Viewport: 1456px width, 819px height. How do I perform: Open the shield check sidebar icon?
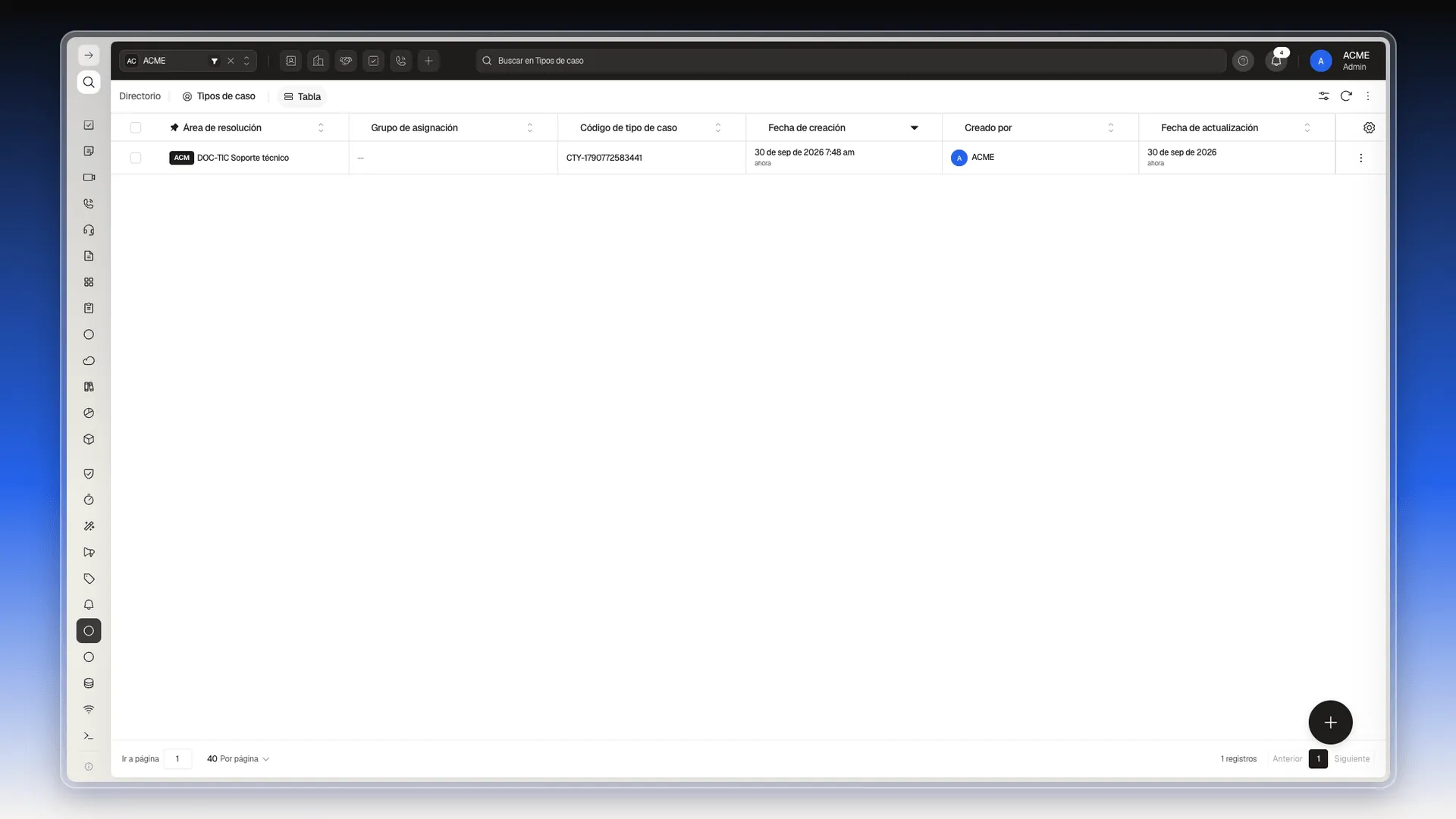[89, 474]
